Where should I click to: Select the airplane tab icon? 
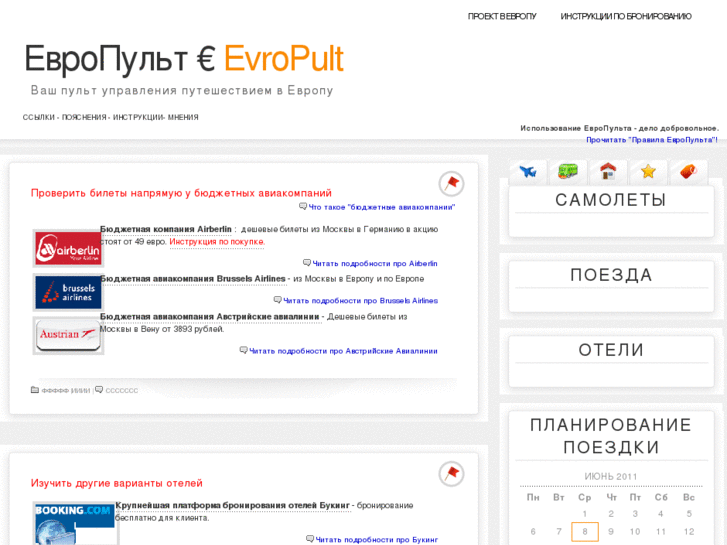coord(528,172)
